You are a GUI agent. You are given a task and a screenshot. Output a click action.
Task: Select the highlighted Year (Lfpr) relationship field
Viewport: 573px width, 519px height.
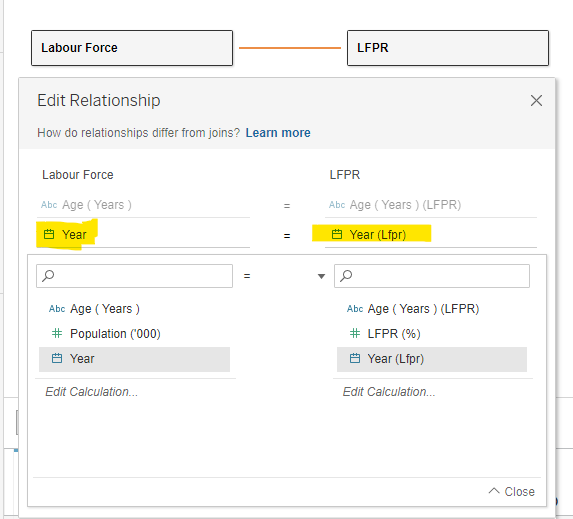431,234
